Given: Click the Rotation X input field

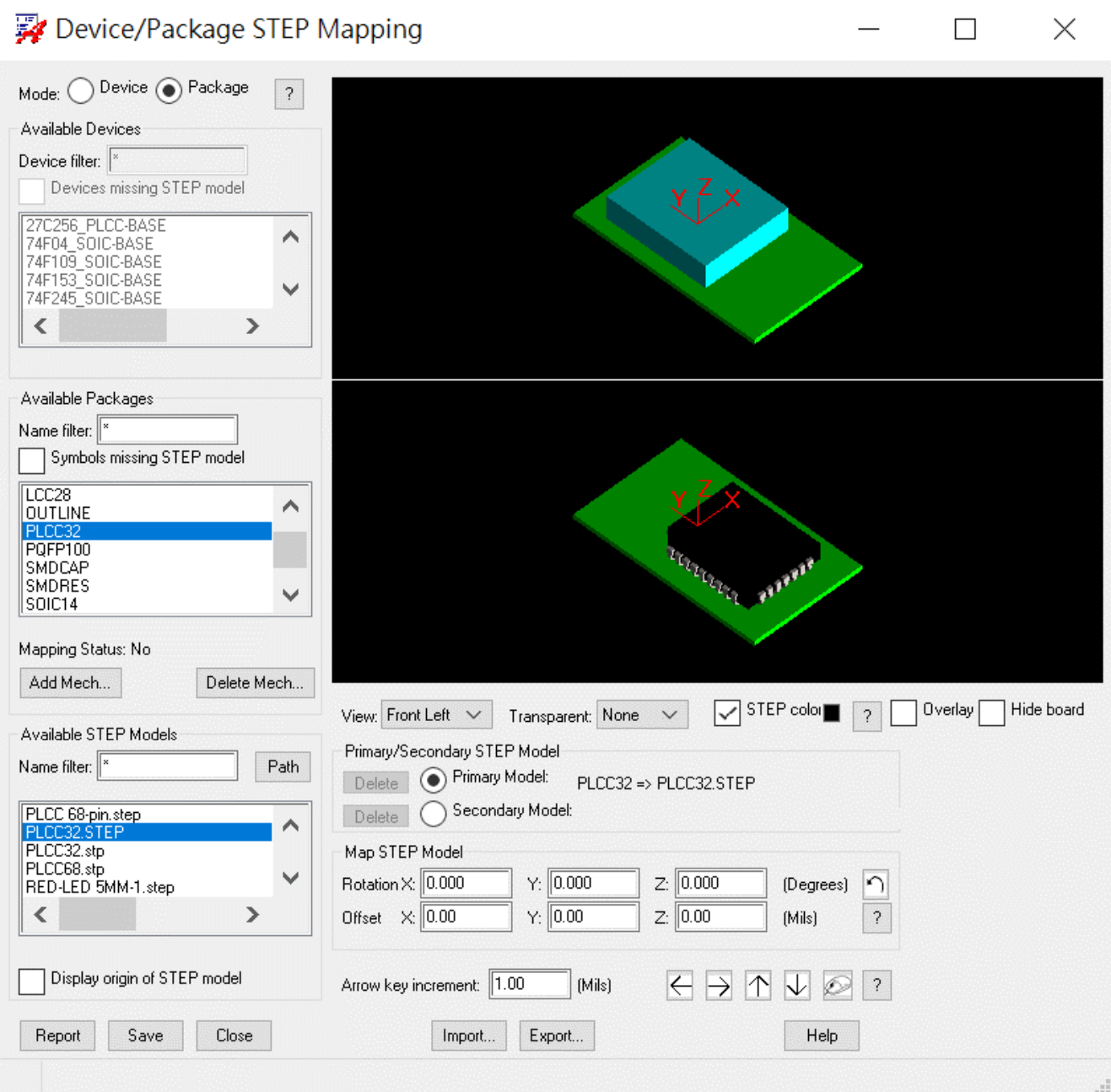Looking at the screenshot, I should pyautogui.click(x=467, y=883).
